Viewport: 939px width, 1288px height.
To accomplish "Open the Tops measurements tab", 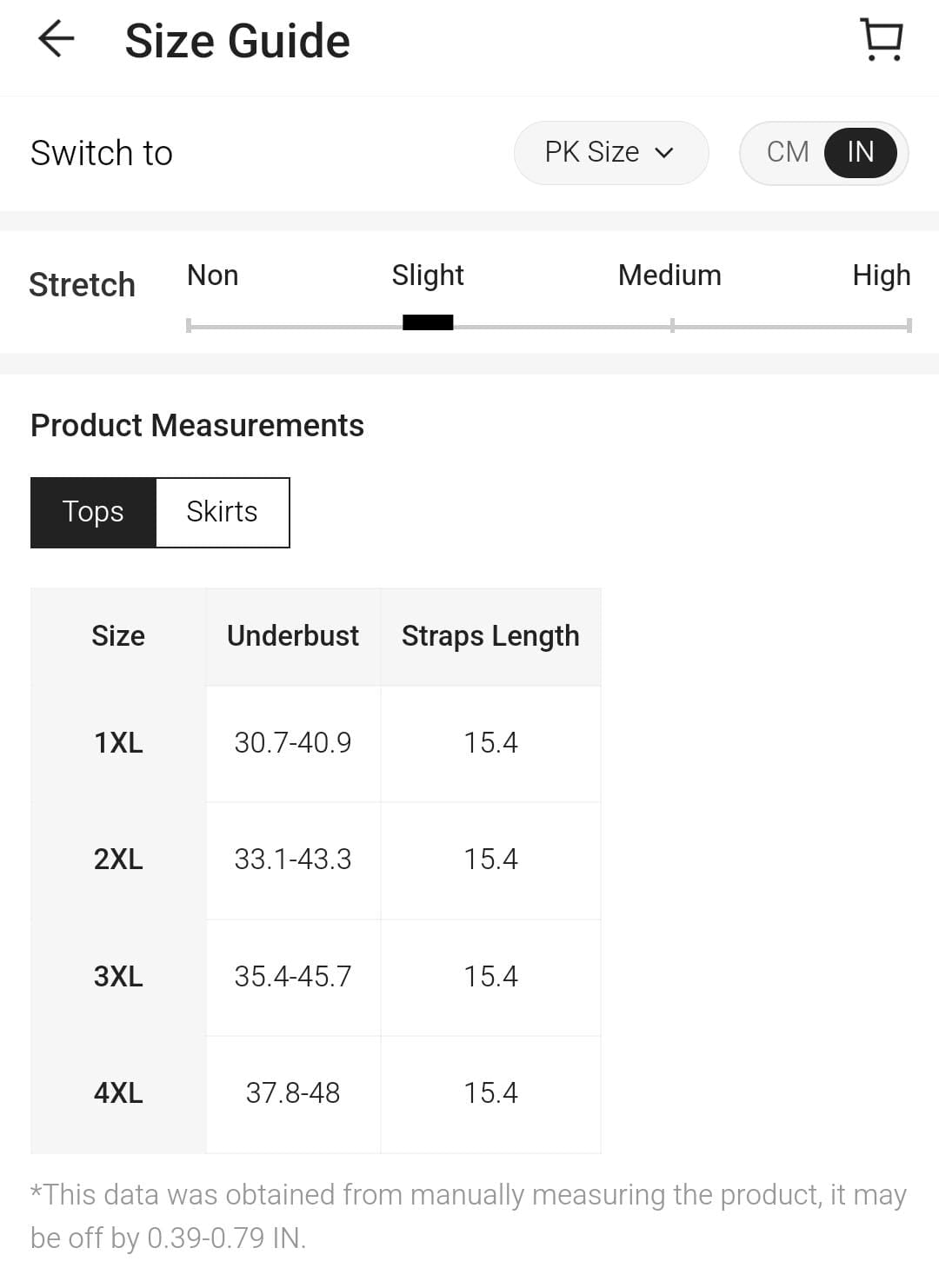I will pos(93,512).
